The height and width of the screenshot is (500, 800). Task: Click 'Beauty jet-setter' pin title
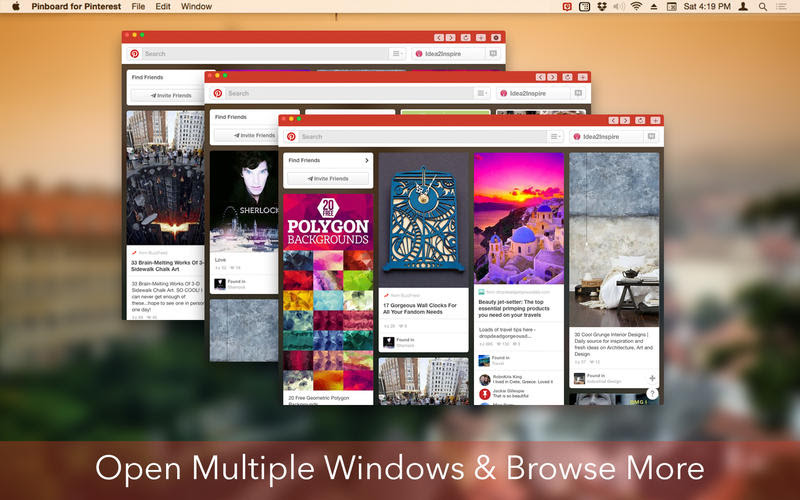[514, 309]
